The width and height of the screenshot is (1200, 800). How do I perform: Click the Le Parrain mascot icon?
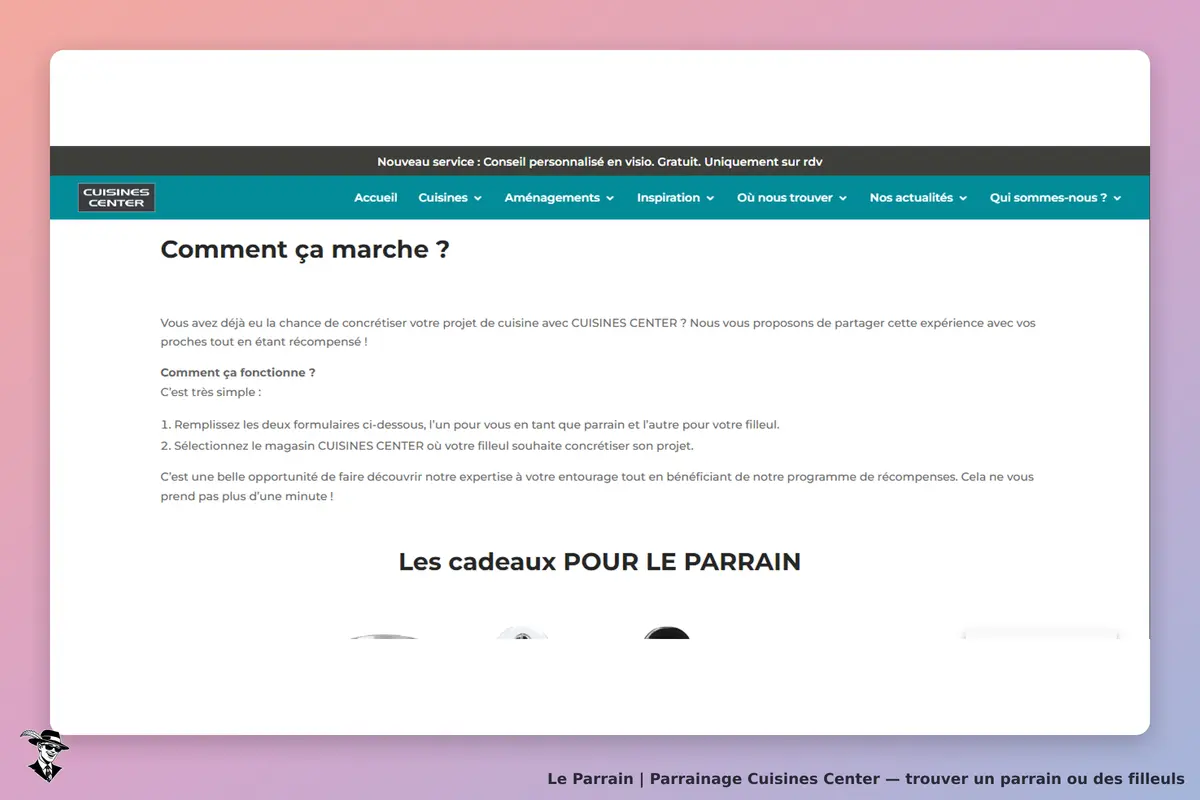(x=44, y=755)
